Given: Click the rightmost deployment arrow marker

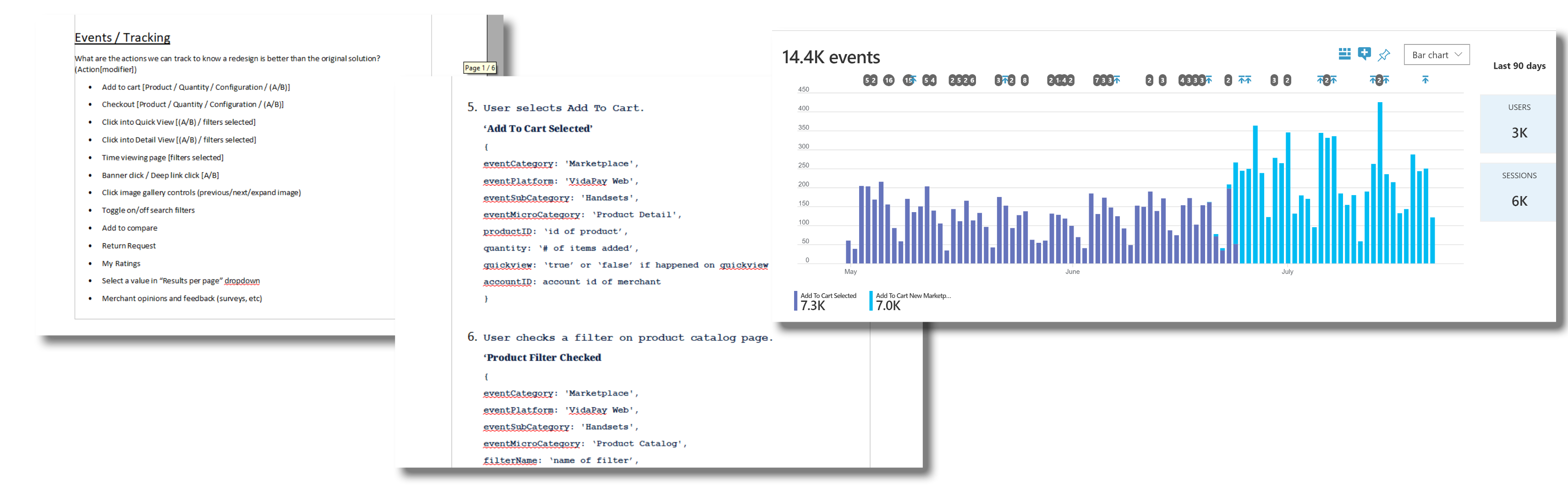Looking at the screenshot, I should click(1425, 80).
